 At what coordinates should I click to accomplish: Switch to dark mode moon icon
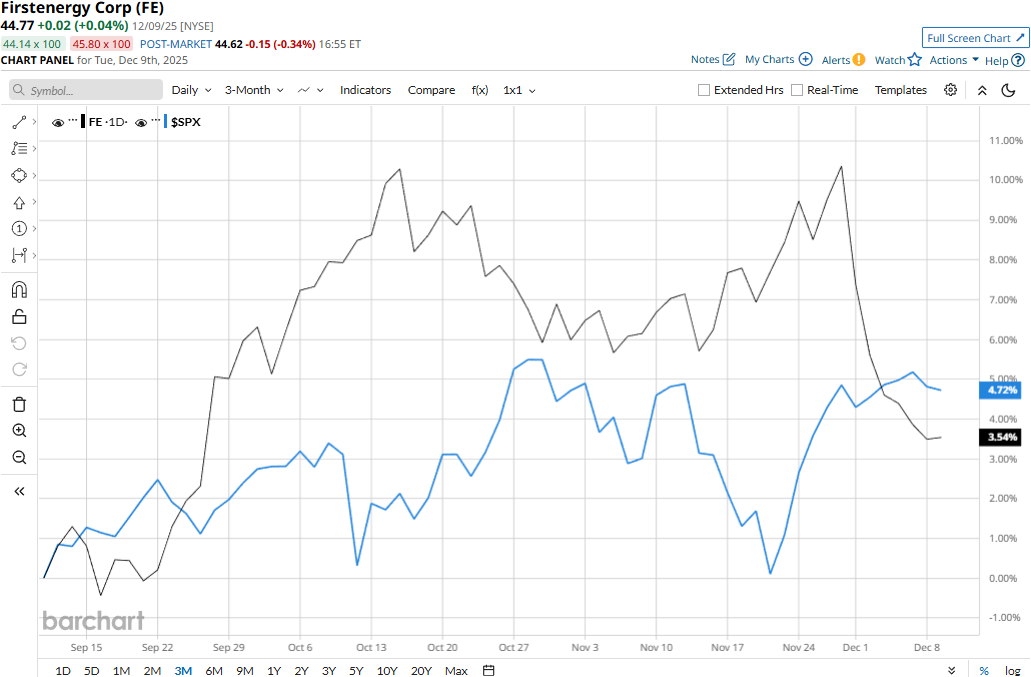[x=1009, y=90]
